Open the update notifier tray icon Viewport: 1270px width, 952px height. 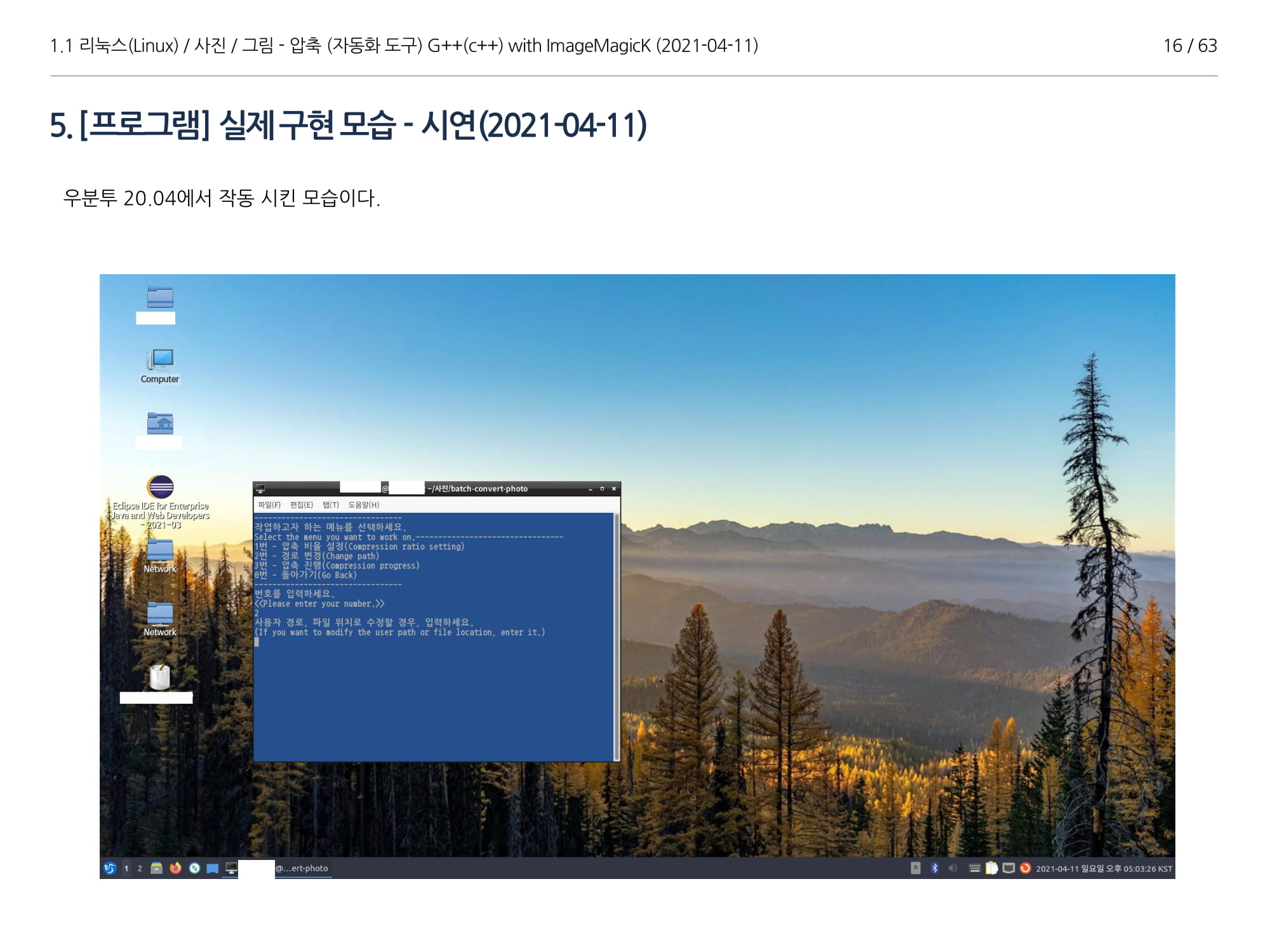click(x=1025, y=868)
